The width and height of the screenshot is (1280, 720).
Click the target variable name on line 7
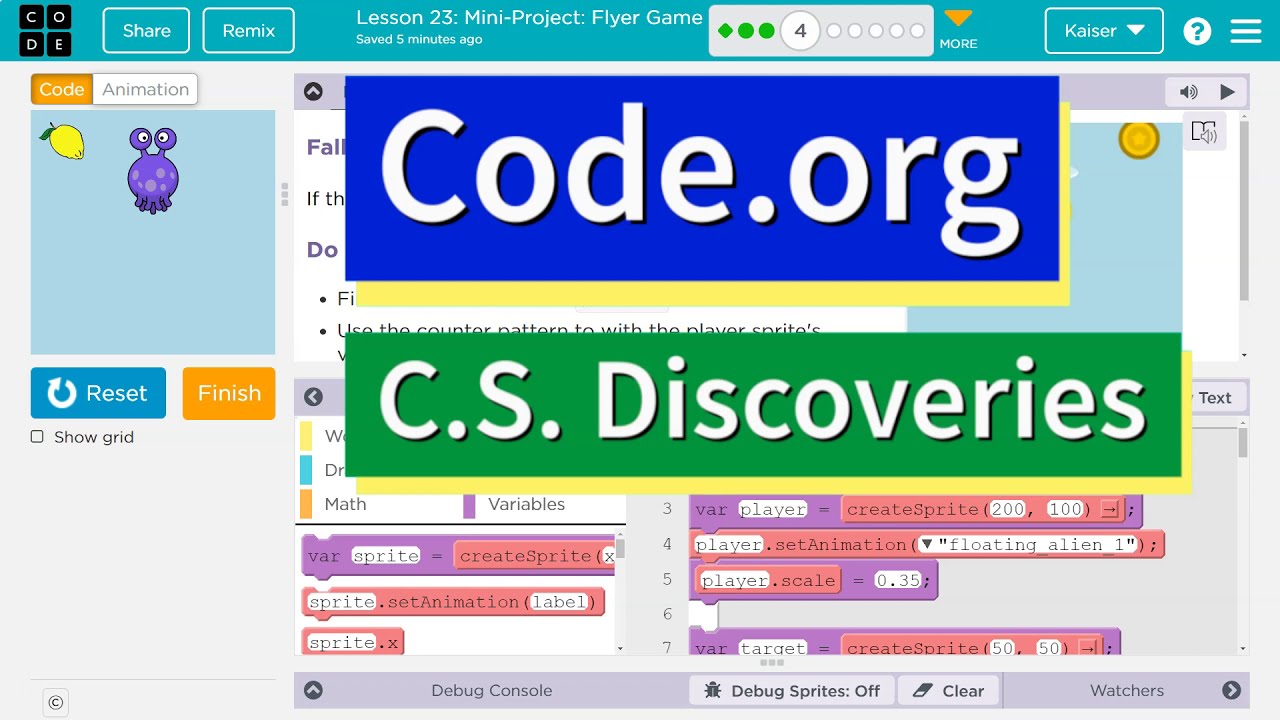pos(773,648)
